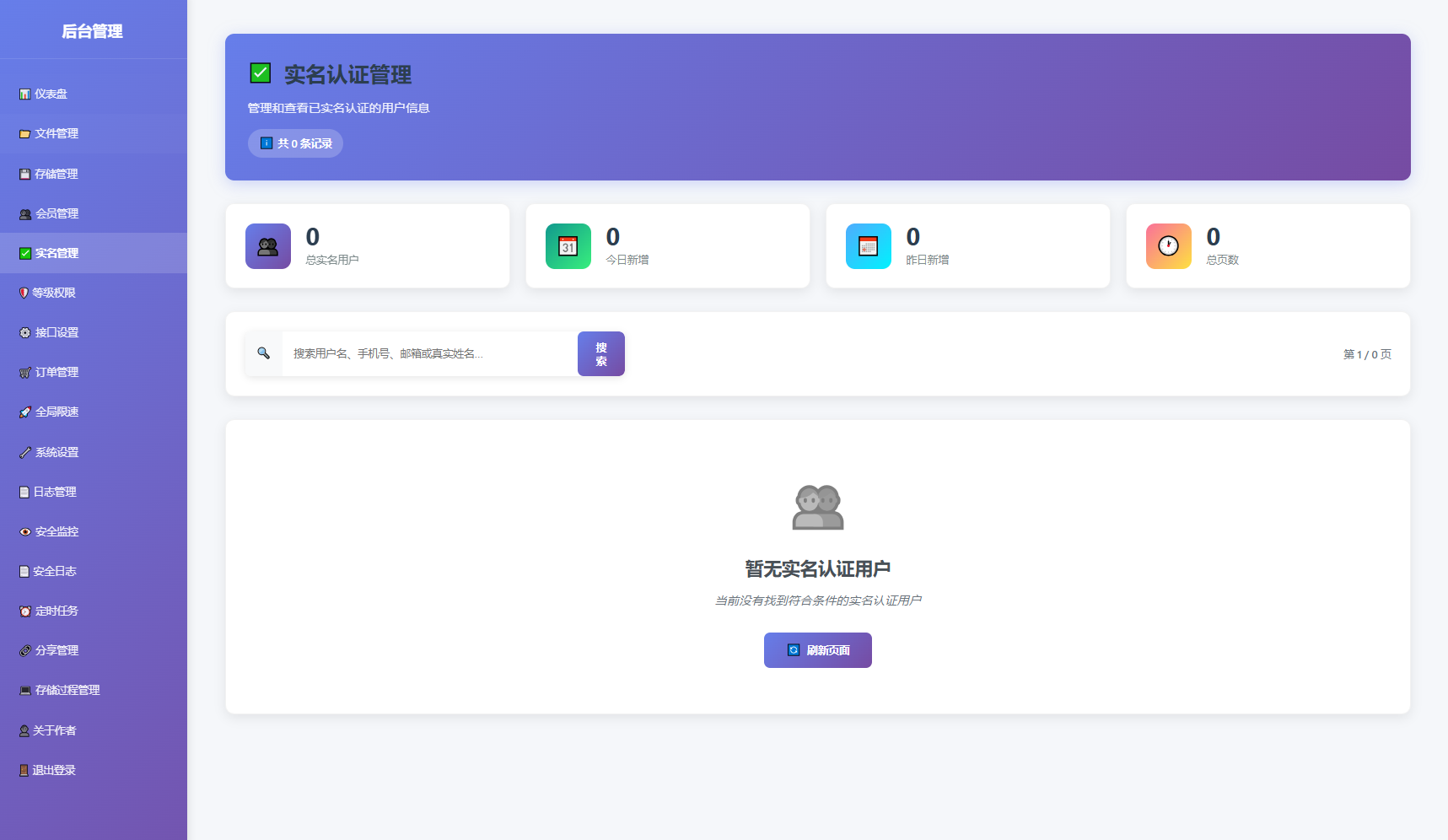
Task: Open the 接口设置 gear icon
Action: pos(24,332)
